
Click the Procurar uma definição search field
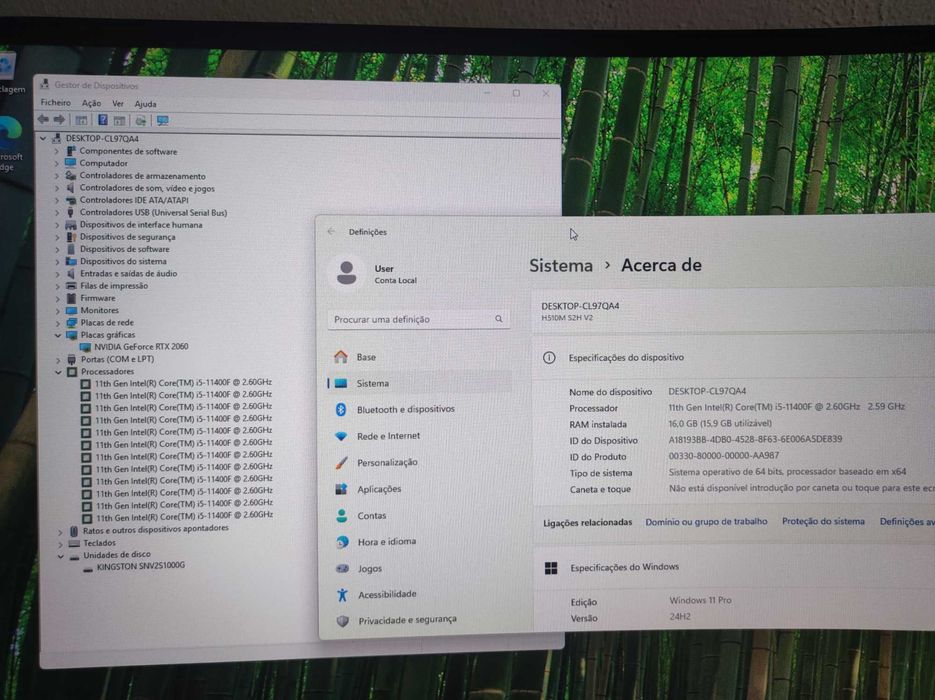(418, 319)
